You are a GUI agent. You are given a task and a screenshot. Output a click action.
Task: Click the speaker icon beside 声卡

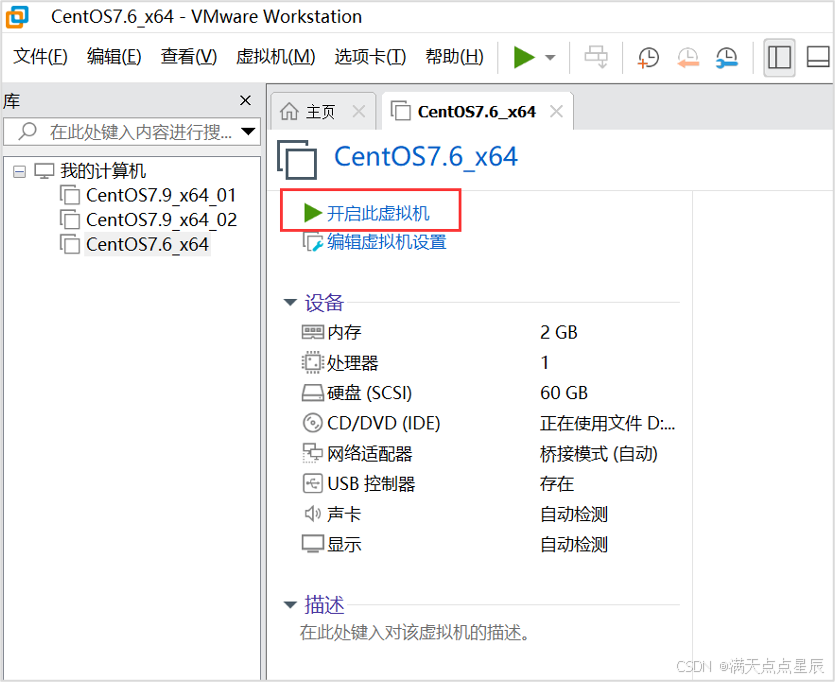(312, 514)
